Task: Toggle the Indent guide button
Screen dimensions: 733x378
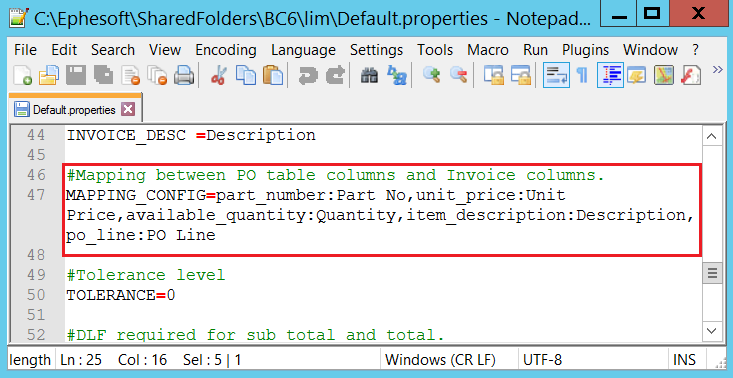Action: pos(610,75)
